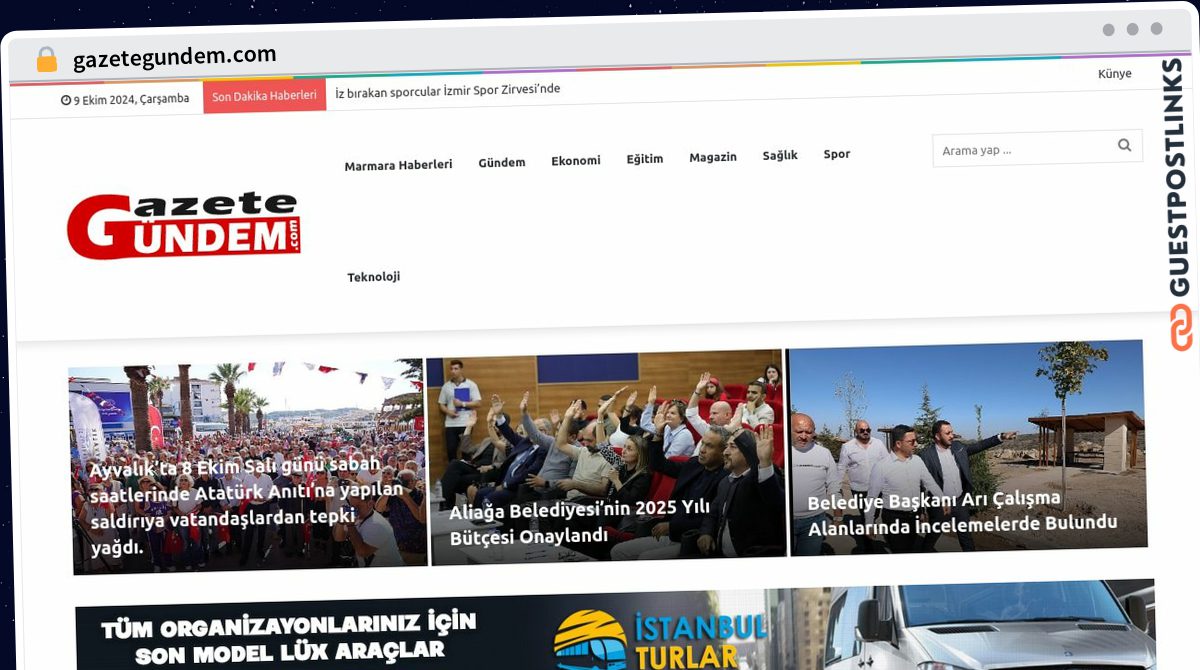Click the search magnifier icon
The height and width of the screenshot is (670, 1200).
[1124, 146]
